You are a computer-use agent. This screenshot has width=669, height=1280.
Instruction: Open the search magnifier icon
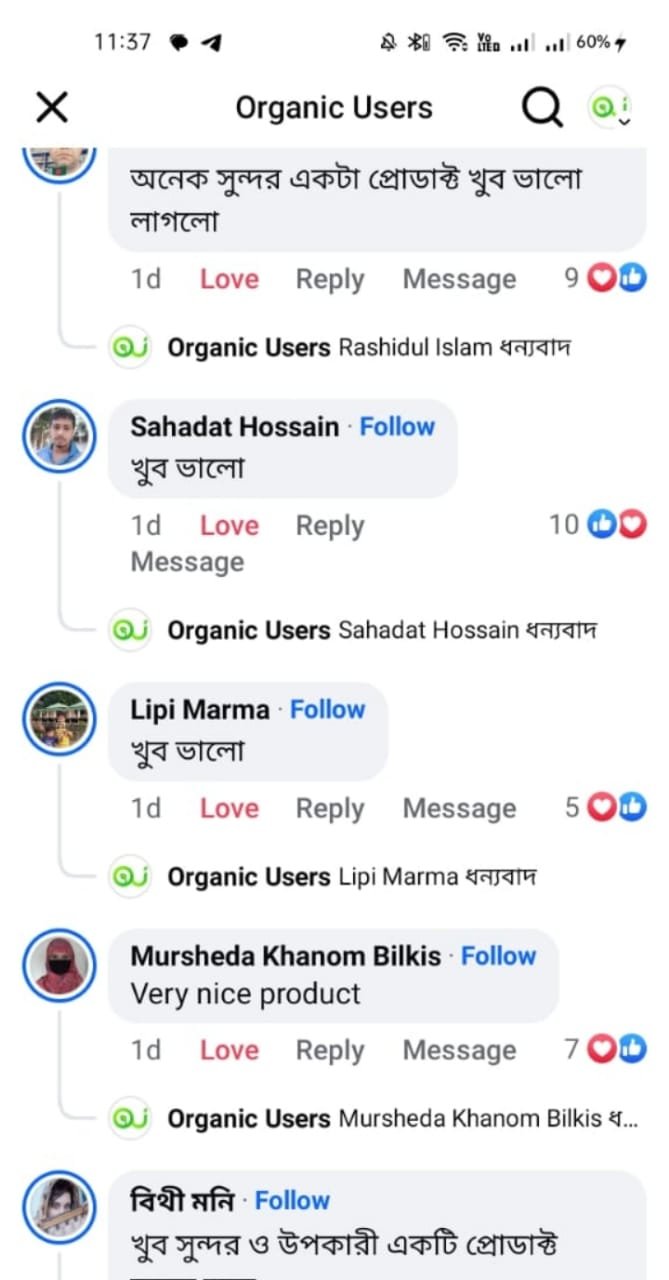coord(542,107)
